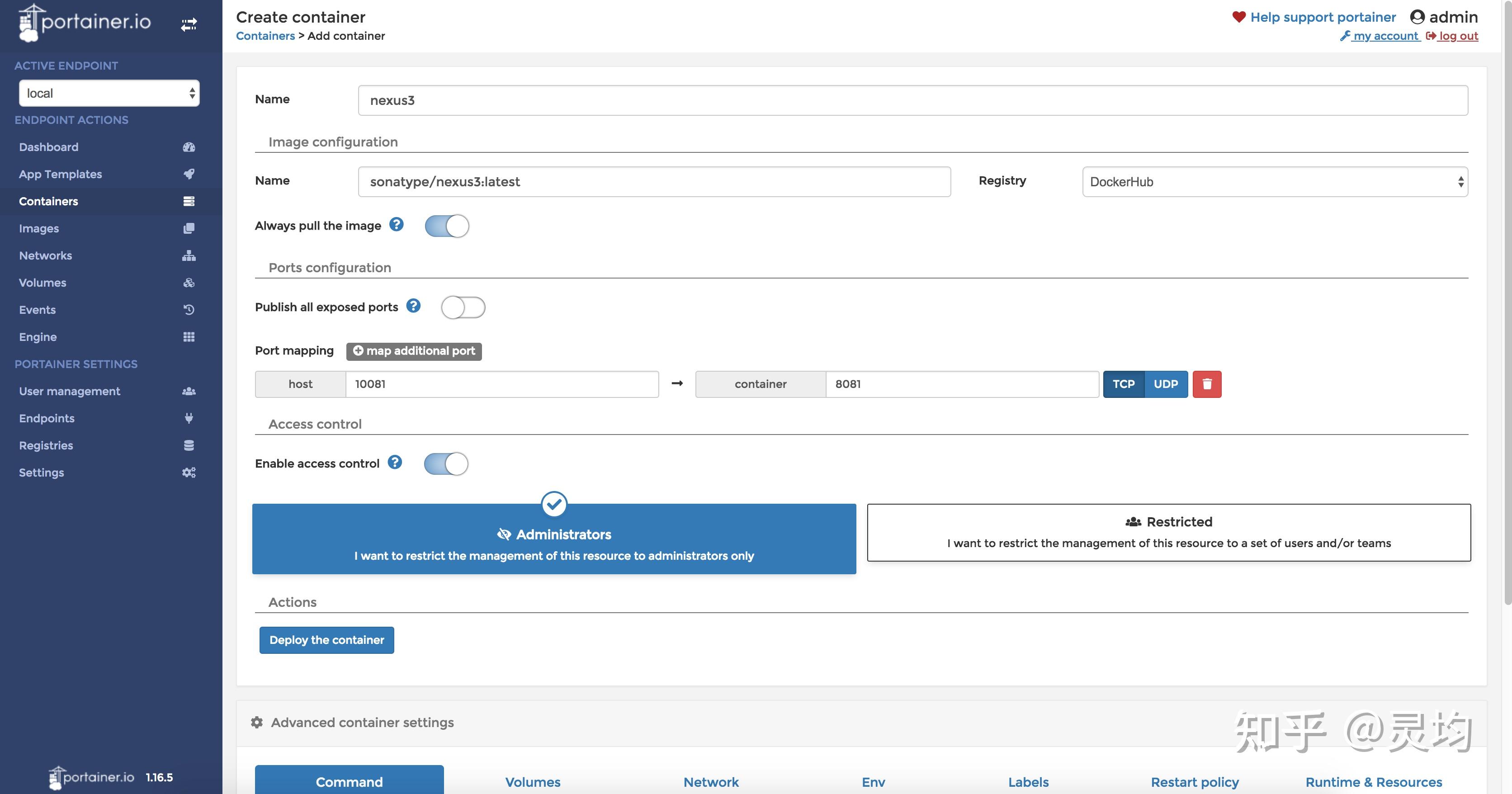Delete the 10081 port mapping
Image resolution: width=1512 pixels, height=794 pixels.
[1207, 384]
